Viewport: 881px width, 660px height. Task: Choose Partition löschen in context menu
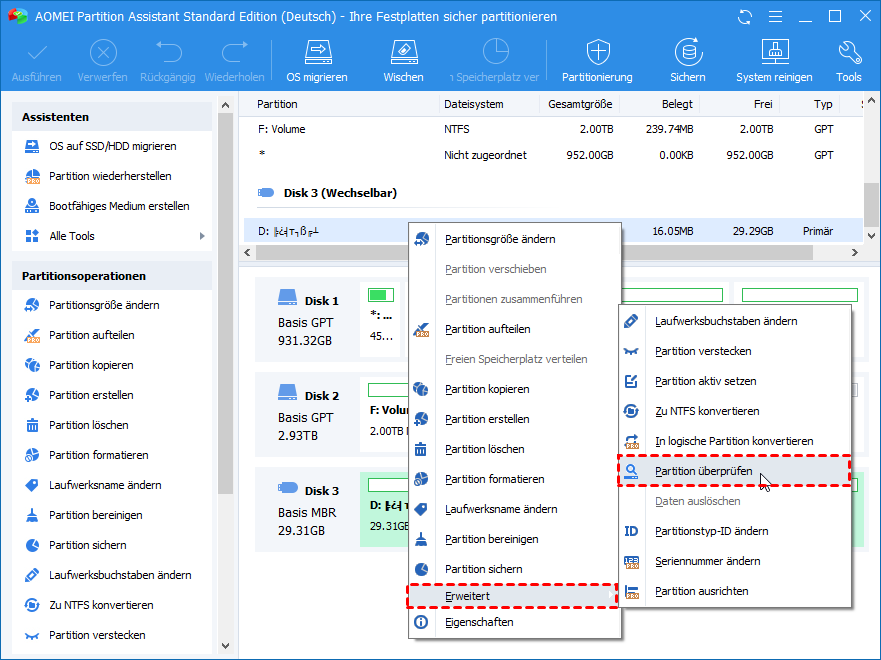[x=514, y=449]
